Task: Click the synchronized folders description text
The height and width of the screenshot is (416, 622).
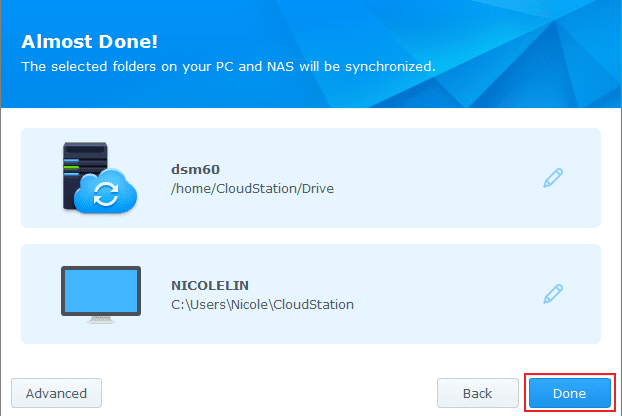Action: coord(228,67)
